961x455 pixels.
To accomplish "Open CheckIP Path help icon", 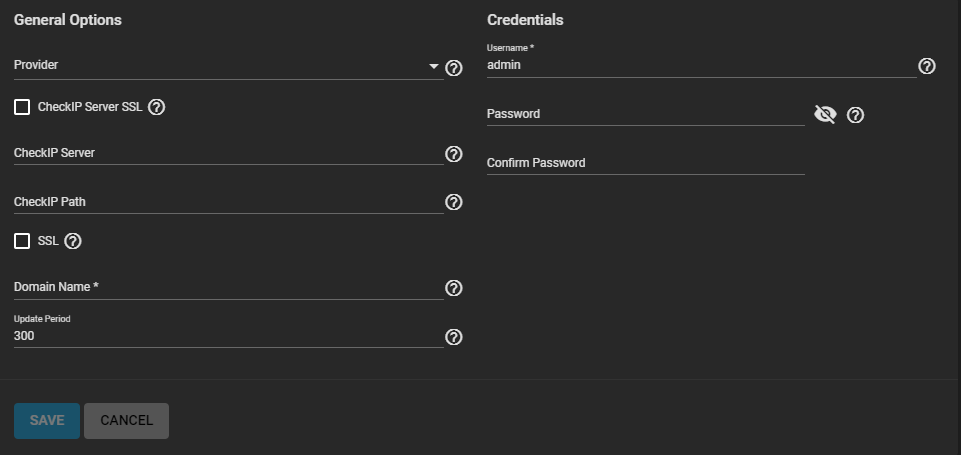I will tap(454, 202).
